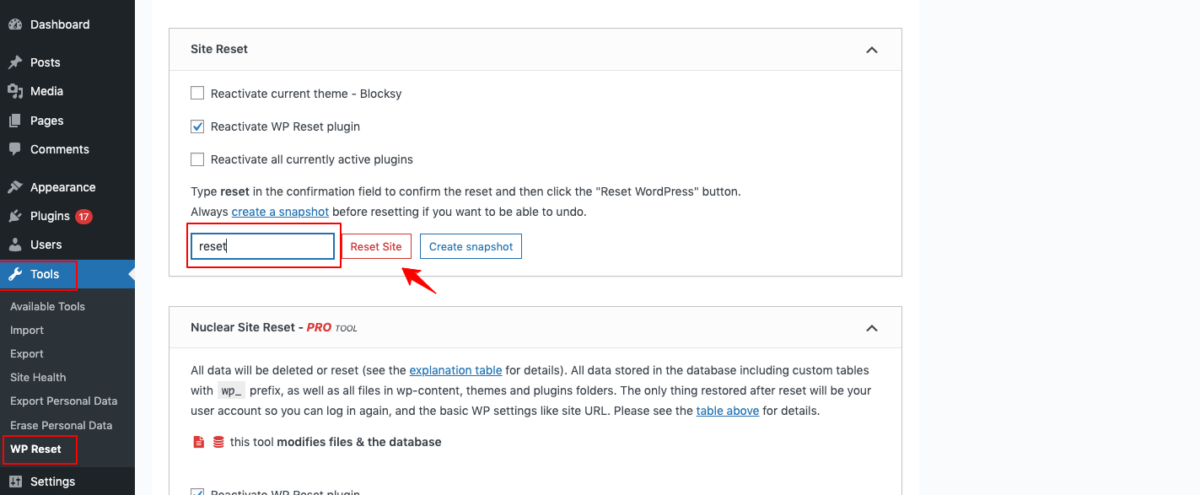Click the Posts pushpin icon
The width and height of the screenshot is (1200, 495).
[x=15, y=62]
